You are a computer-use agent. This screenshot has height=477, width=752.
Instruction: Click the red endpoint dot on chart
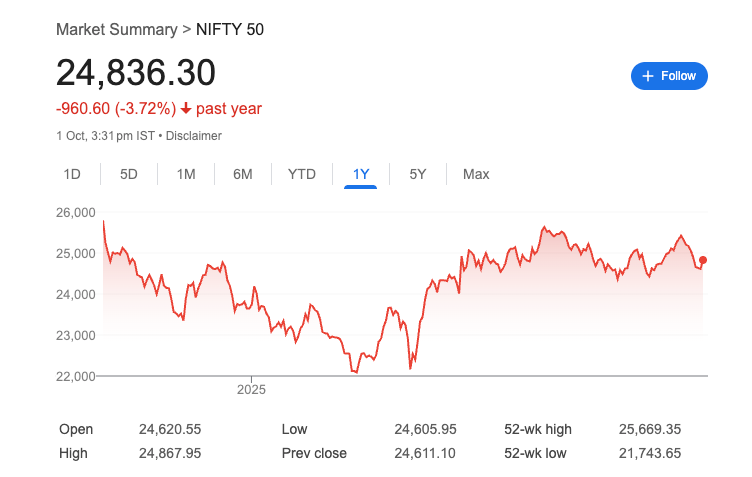[x=703, y=261]
